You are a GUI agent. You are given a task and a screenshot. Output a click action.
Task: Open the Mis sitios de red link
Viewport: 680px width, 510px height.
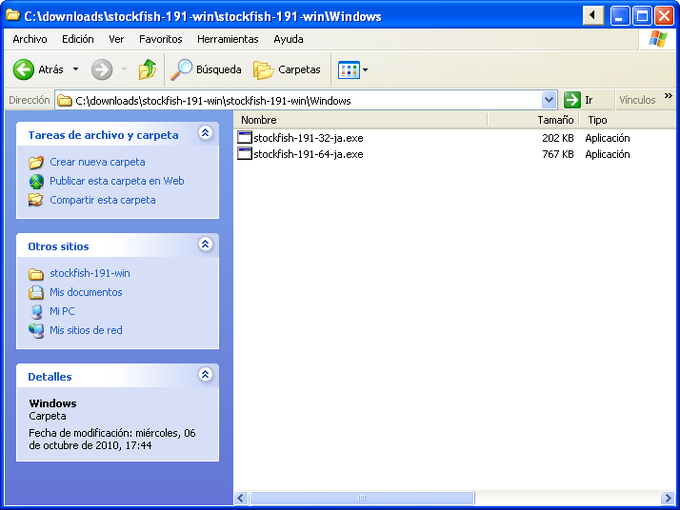[86, 330]
